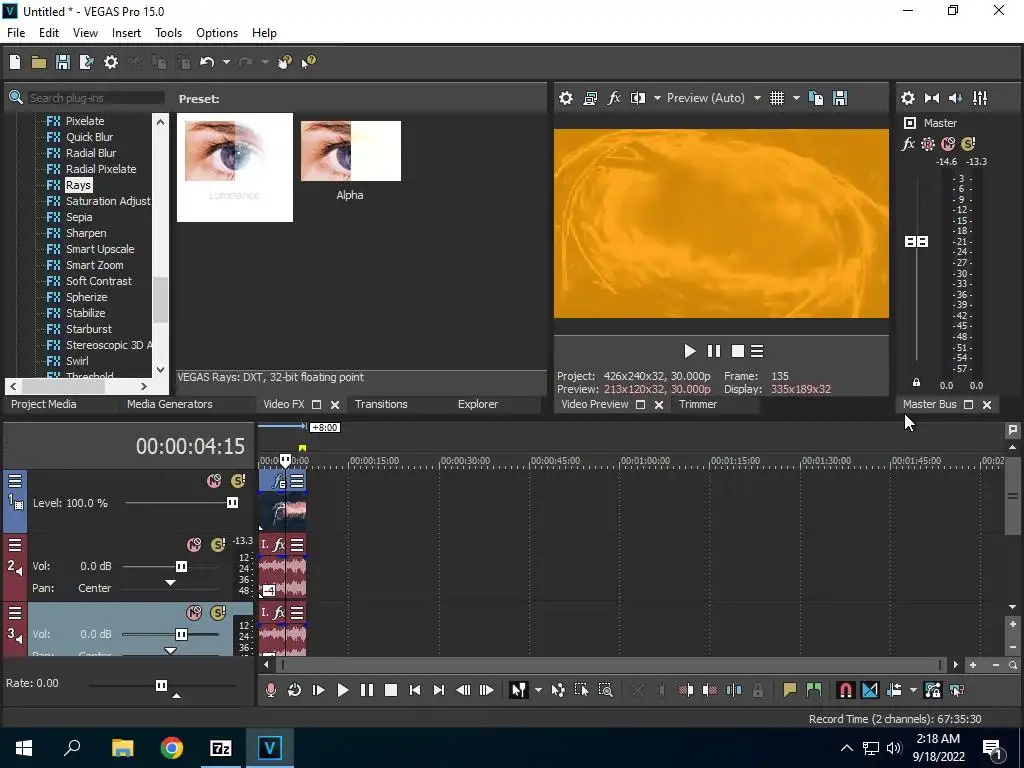Play preview in Video Preview window
Screen dimensions: 1024x768
[x=690, y=351]
